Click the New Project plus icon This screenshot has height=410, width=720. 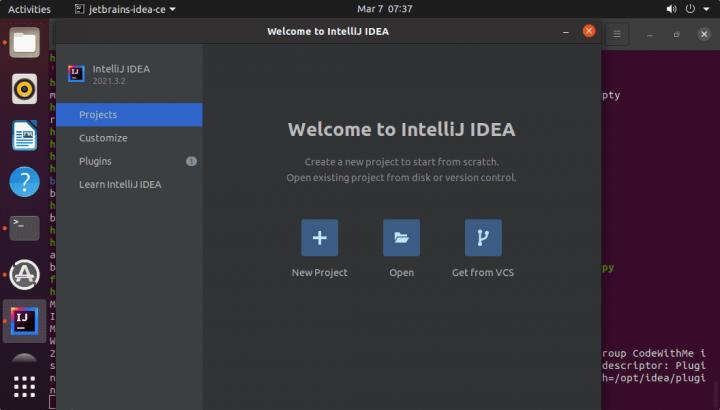click(319, 238)
